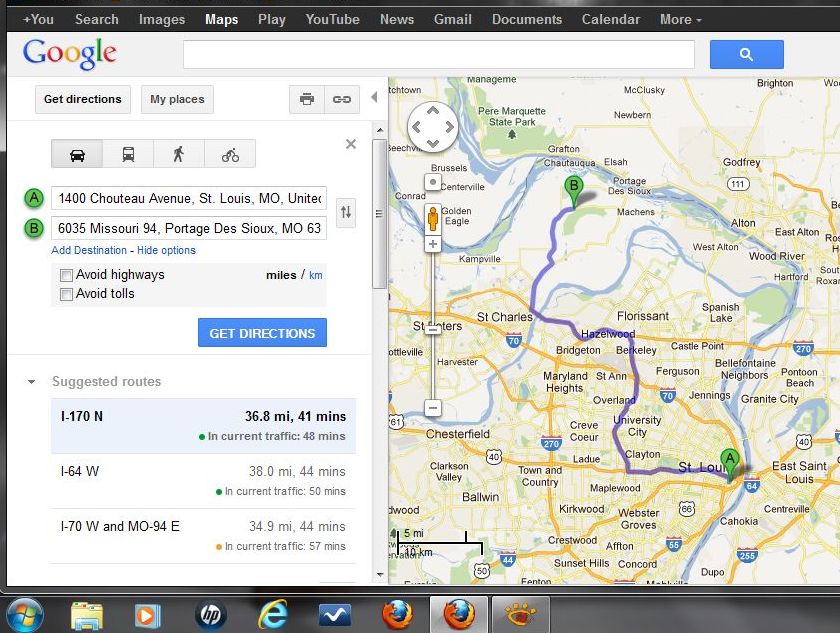The width and height of the screenshot is (840, 633).
Task: Select driving directions car icon
Action: (x=77, y=154)
